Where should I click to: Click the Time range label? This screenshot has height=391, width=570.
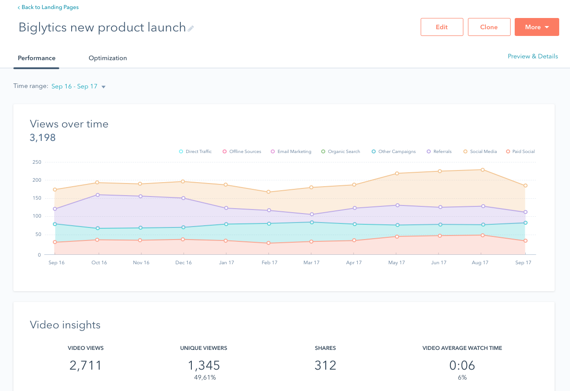pos(31,86)
